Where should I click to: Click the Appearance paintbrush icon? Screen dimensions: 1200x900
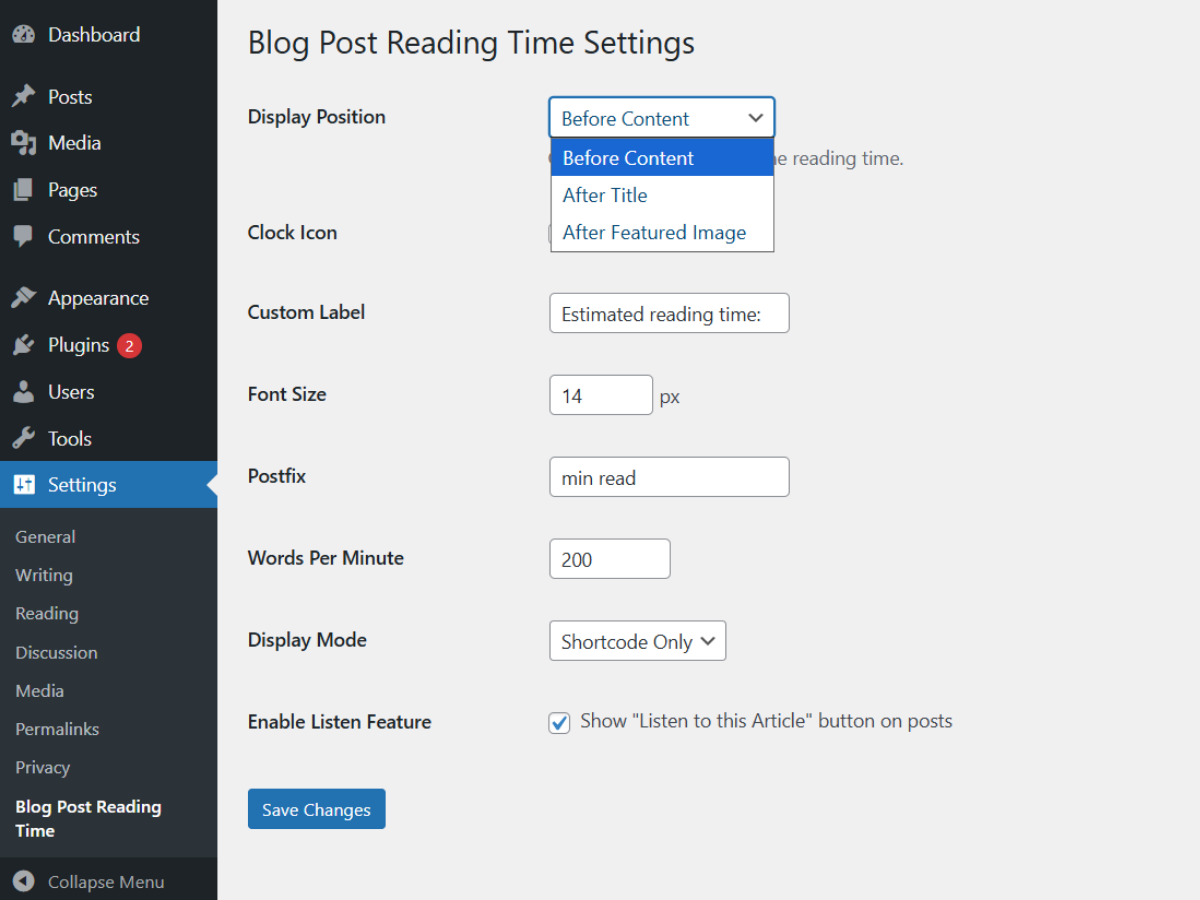(24, 298)
